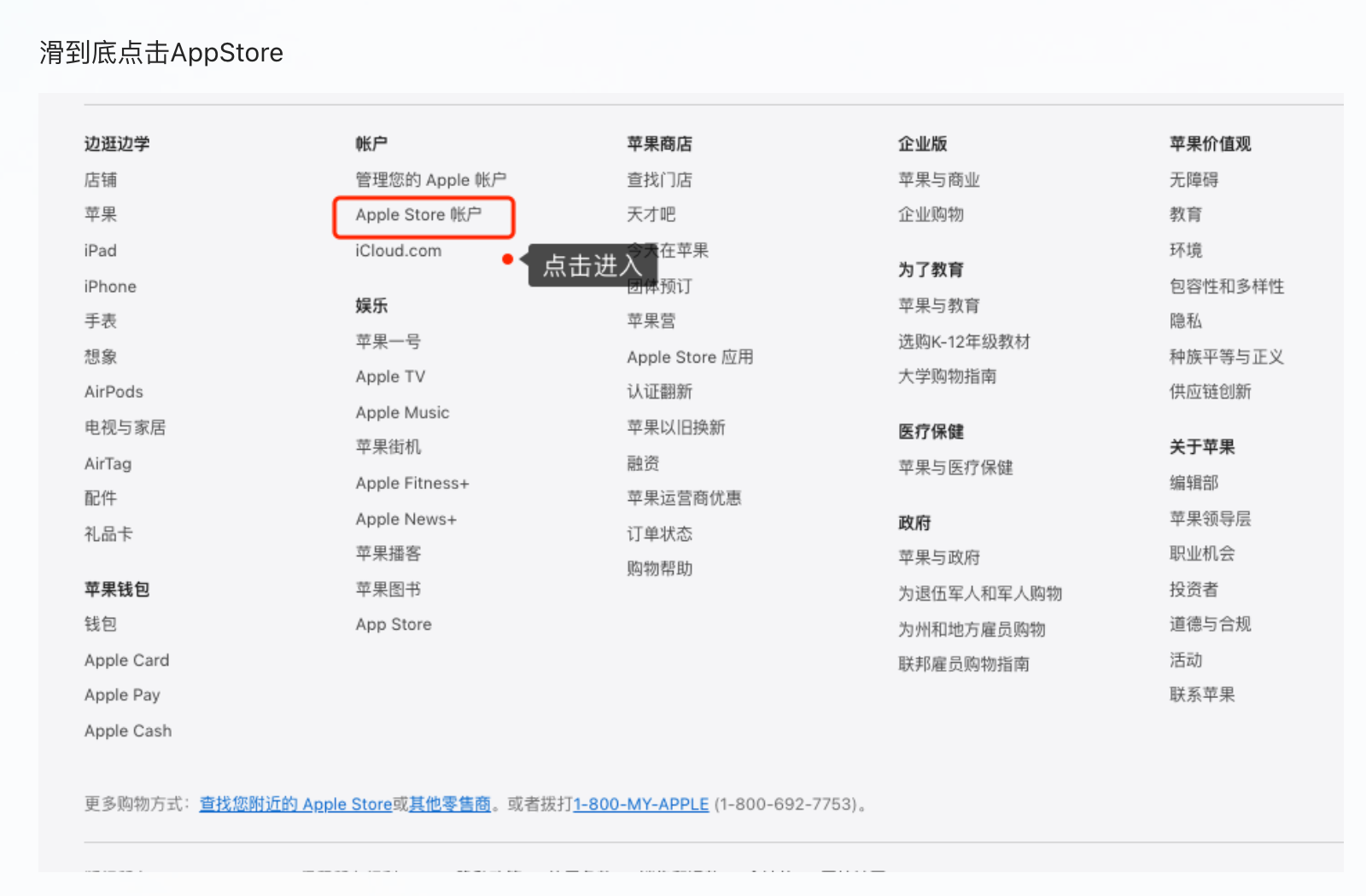1366x896 pixels.
Task: Open Apple Fitness+ link
Action: tap(412, 484)
